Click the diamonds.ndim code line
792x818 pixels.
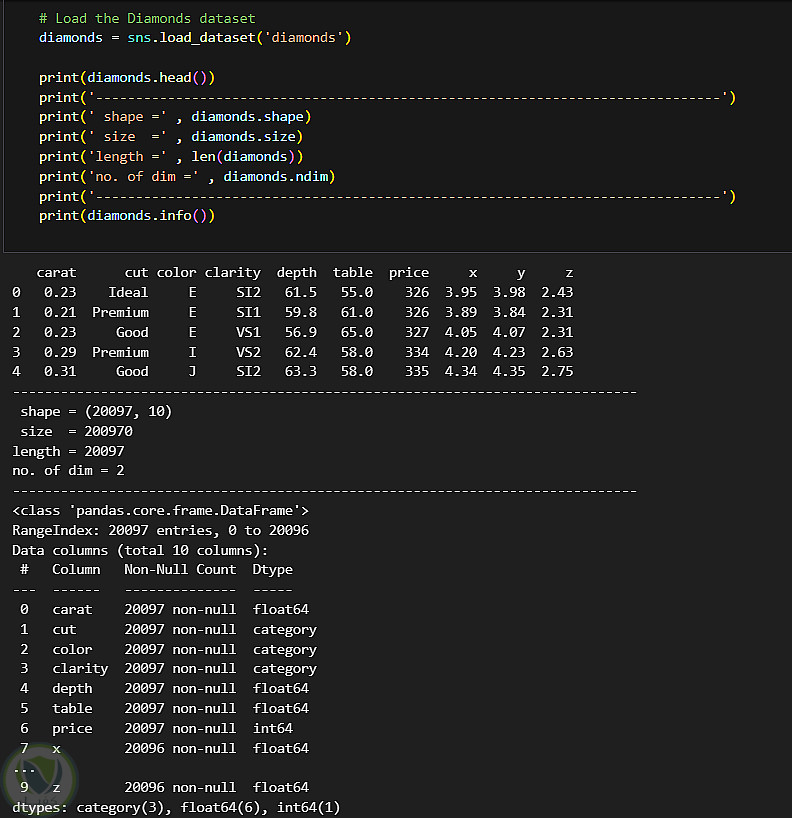click(x=187, y=176)
